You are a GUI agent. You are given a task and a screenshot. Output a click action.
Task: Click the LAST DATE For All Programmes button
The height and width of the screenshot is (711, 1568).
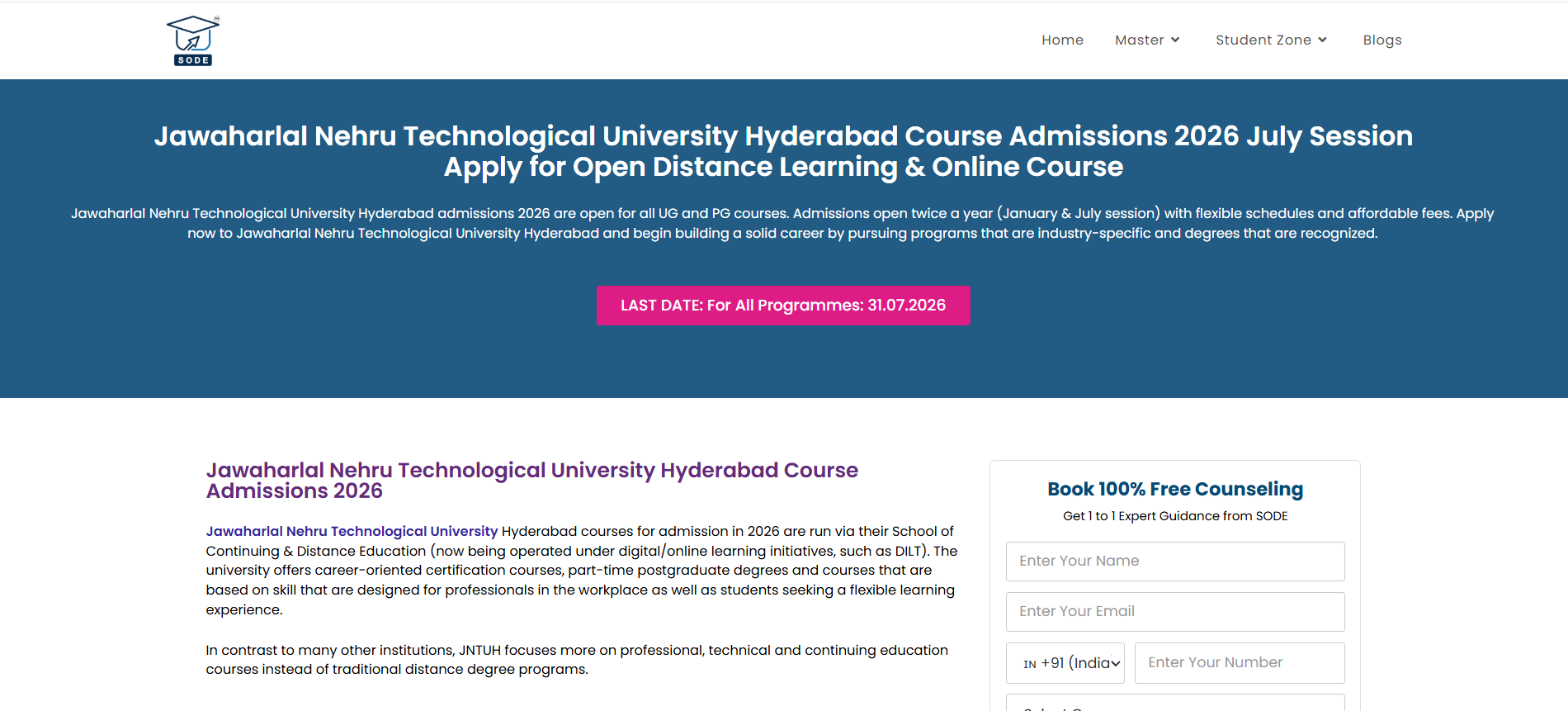(783, 306)
